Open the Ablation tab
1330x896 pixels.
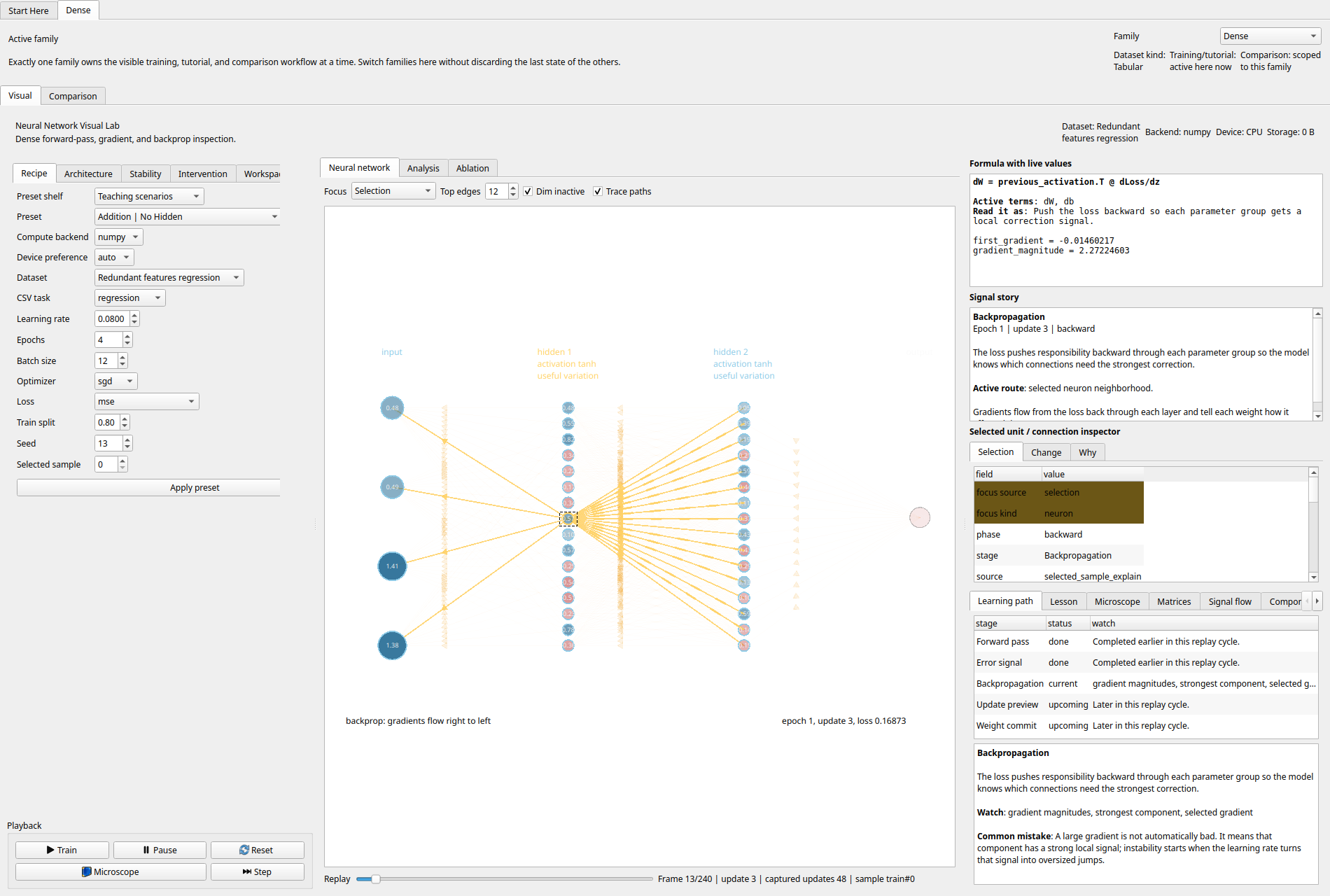click(472, 168)
